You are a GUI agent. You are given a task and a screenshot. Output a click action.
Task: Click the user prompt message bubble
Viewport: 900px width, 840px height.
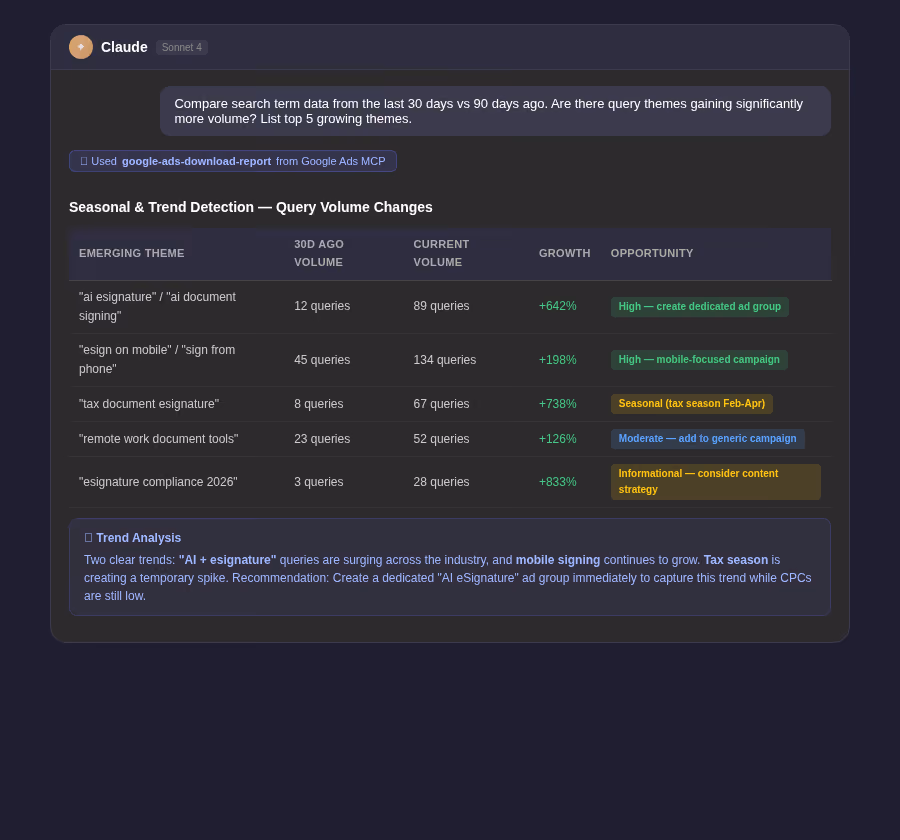pyautogui.click(x=495, y=111)
